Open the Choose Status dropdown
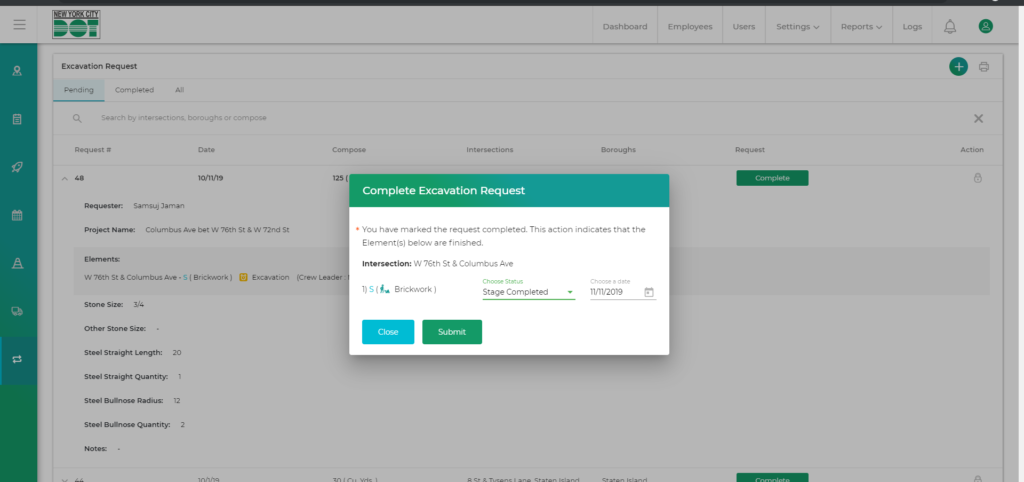This screenshot has height=482, width=1024. click(527, 292)
